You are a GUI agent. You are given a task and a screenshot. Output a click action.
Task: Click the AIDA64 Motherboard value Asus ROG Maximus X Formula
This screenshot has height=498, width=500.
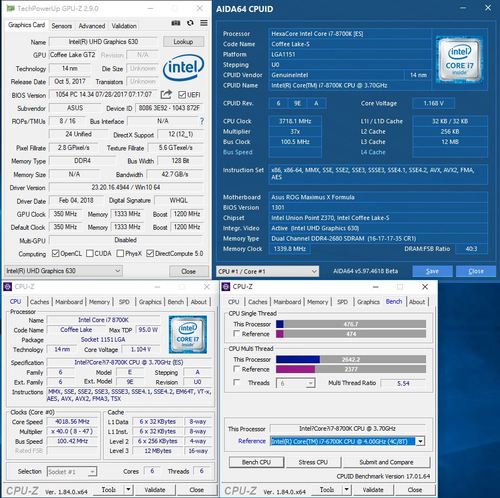pyautogui.click(x=378, y=197)
